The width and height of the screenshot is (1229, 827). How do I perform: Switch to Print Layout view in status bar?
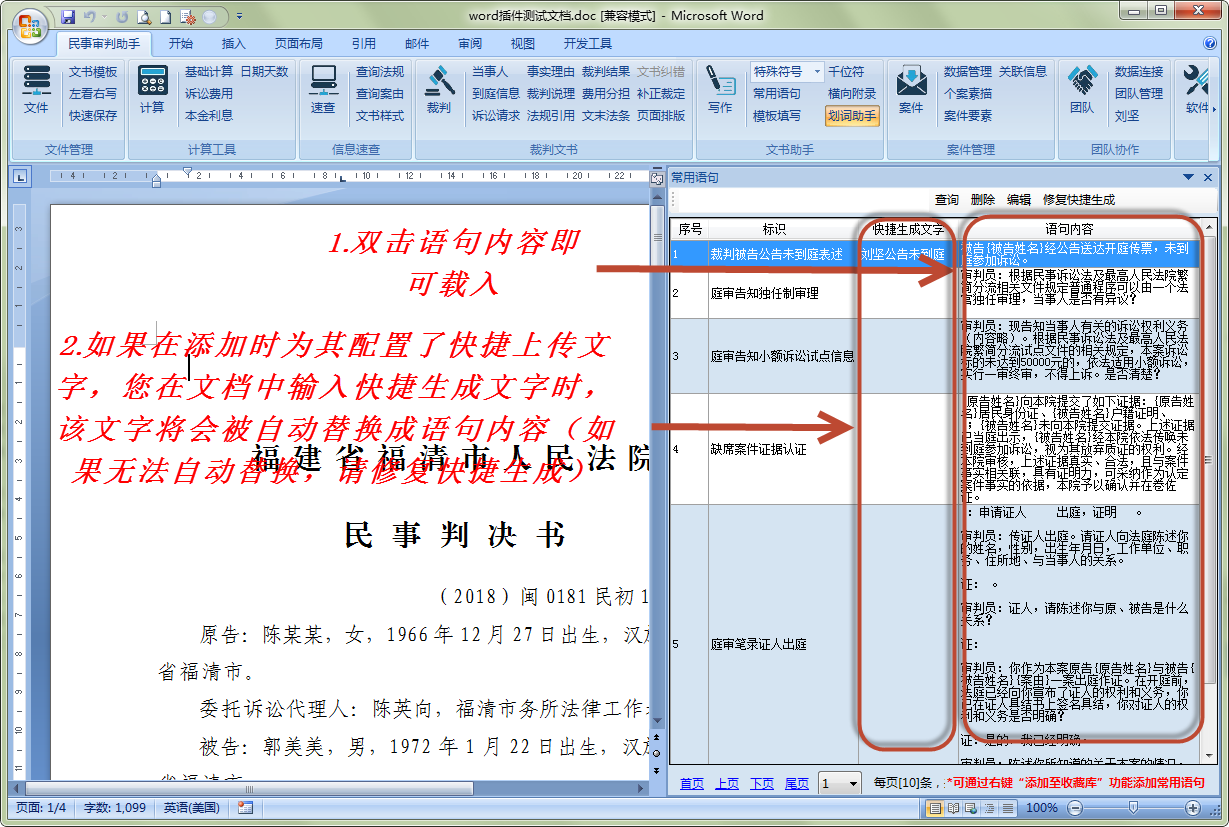click(x=936, y=808)
